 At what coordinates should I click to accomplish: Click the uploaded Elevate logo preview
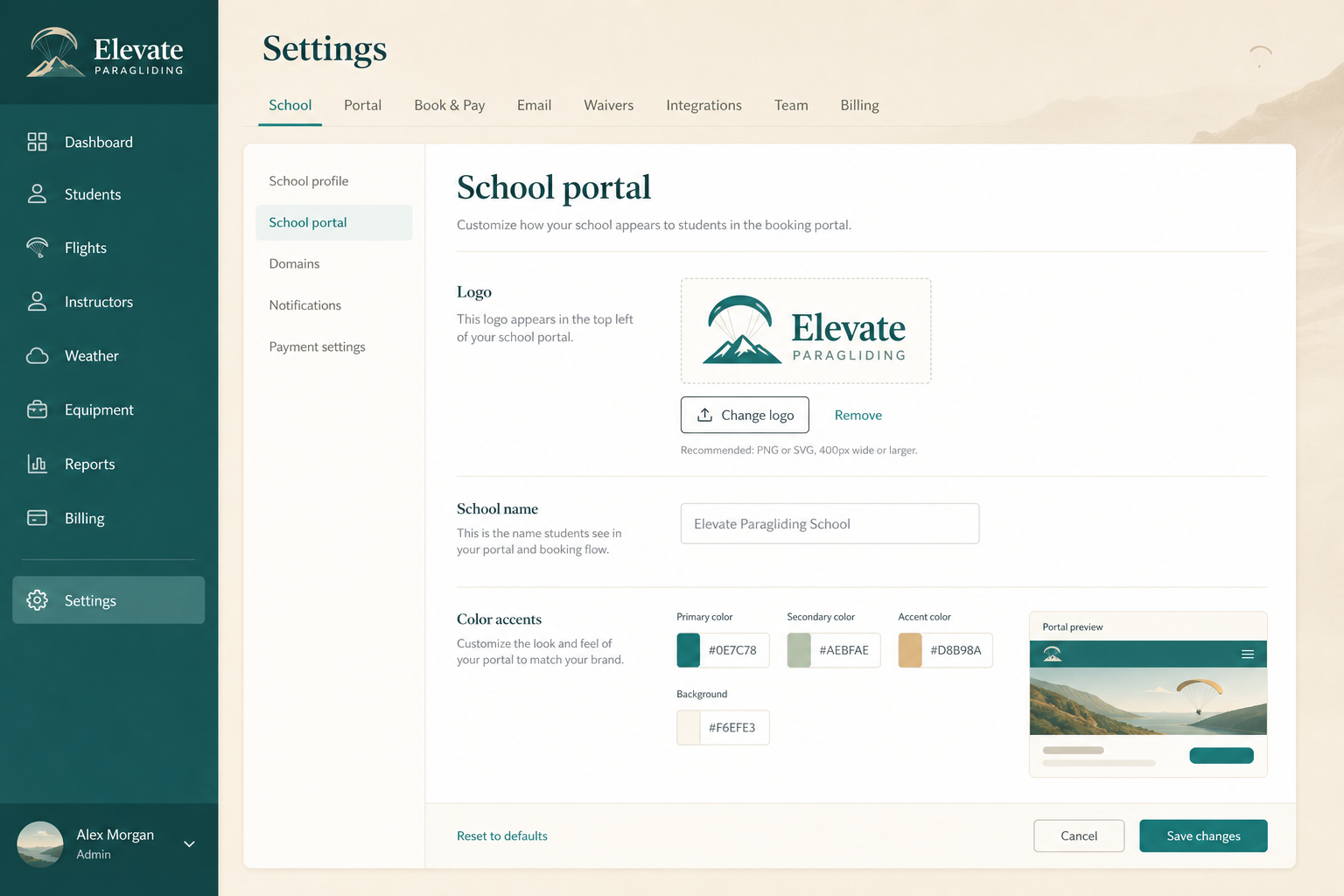(x=806, y=331)
